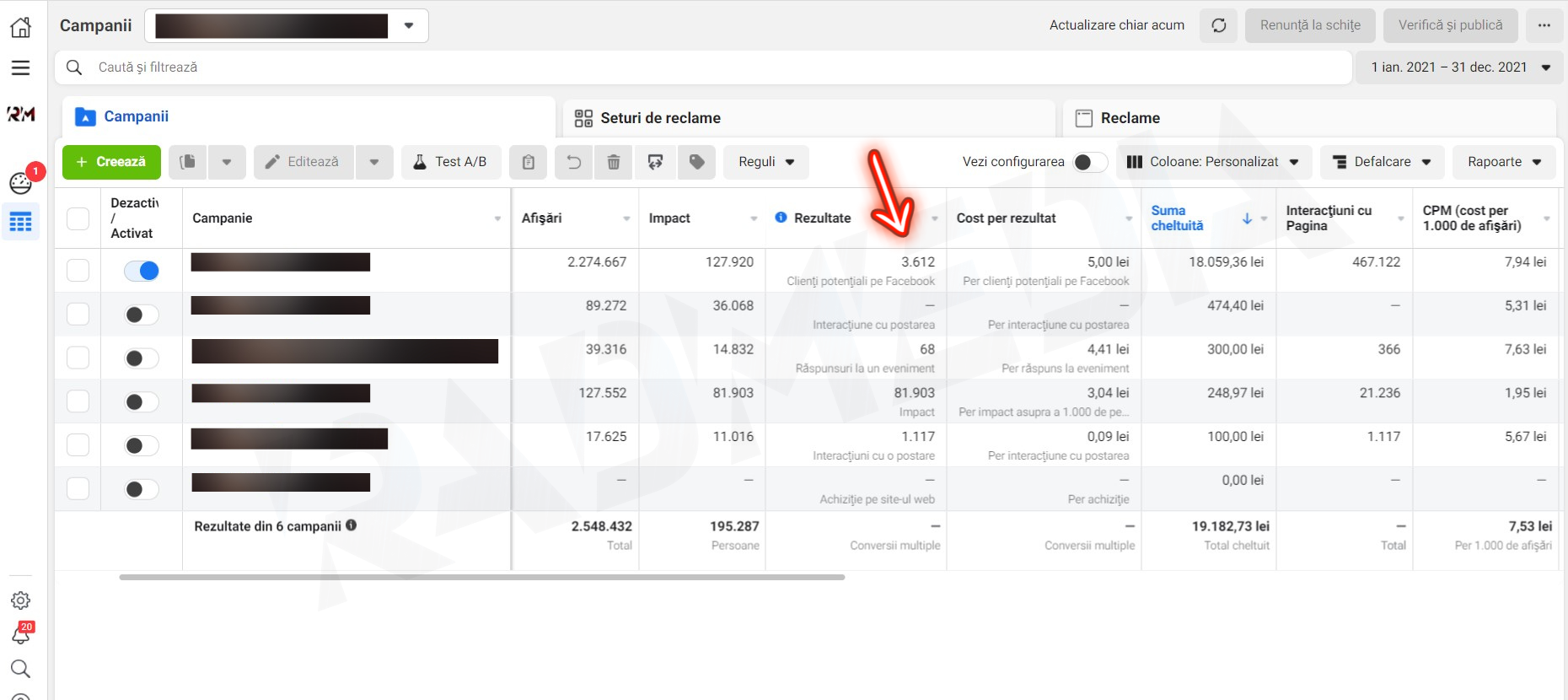This screenshot has height=700, width=1568.
Task: Enable the Vezi configurarea switch
Action: [x=1089, y=162]
